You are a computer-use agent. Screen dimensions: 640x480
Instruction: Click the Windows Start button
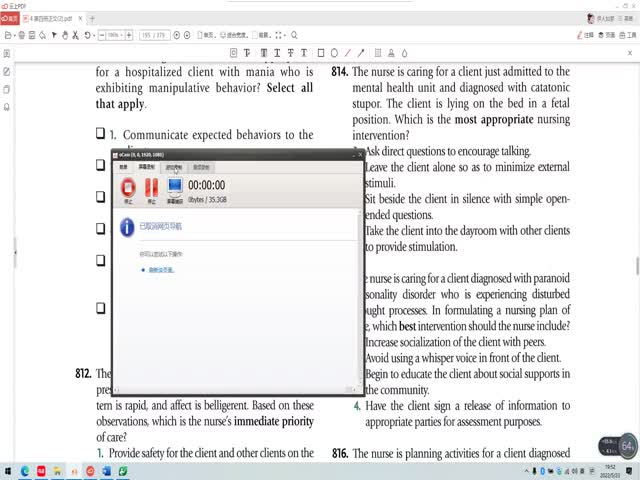click(x=10, y=470)
